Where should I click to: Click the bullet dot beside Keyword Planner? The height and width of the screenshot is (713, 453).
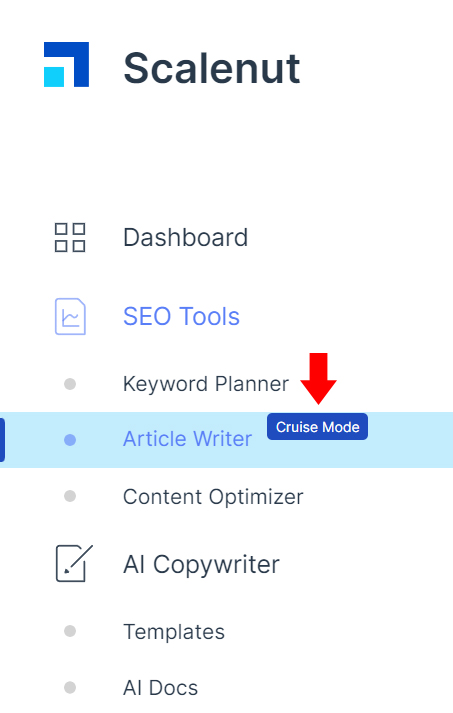[70, 384]
